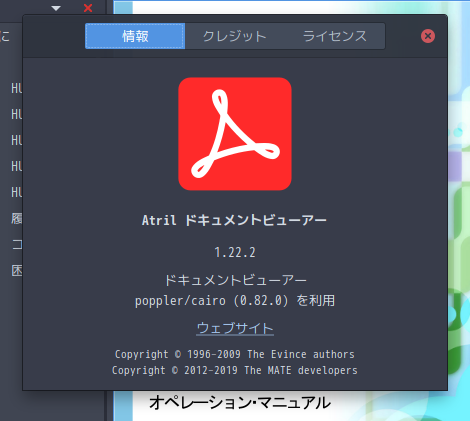Screen dimensions: 470x421
Task: Close the sidebar with the red X
Action: [x=88, y=8]
